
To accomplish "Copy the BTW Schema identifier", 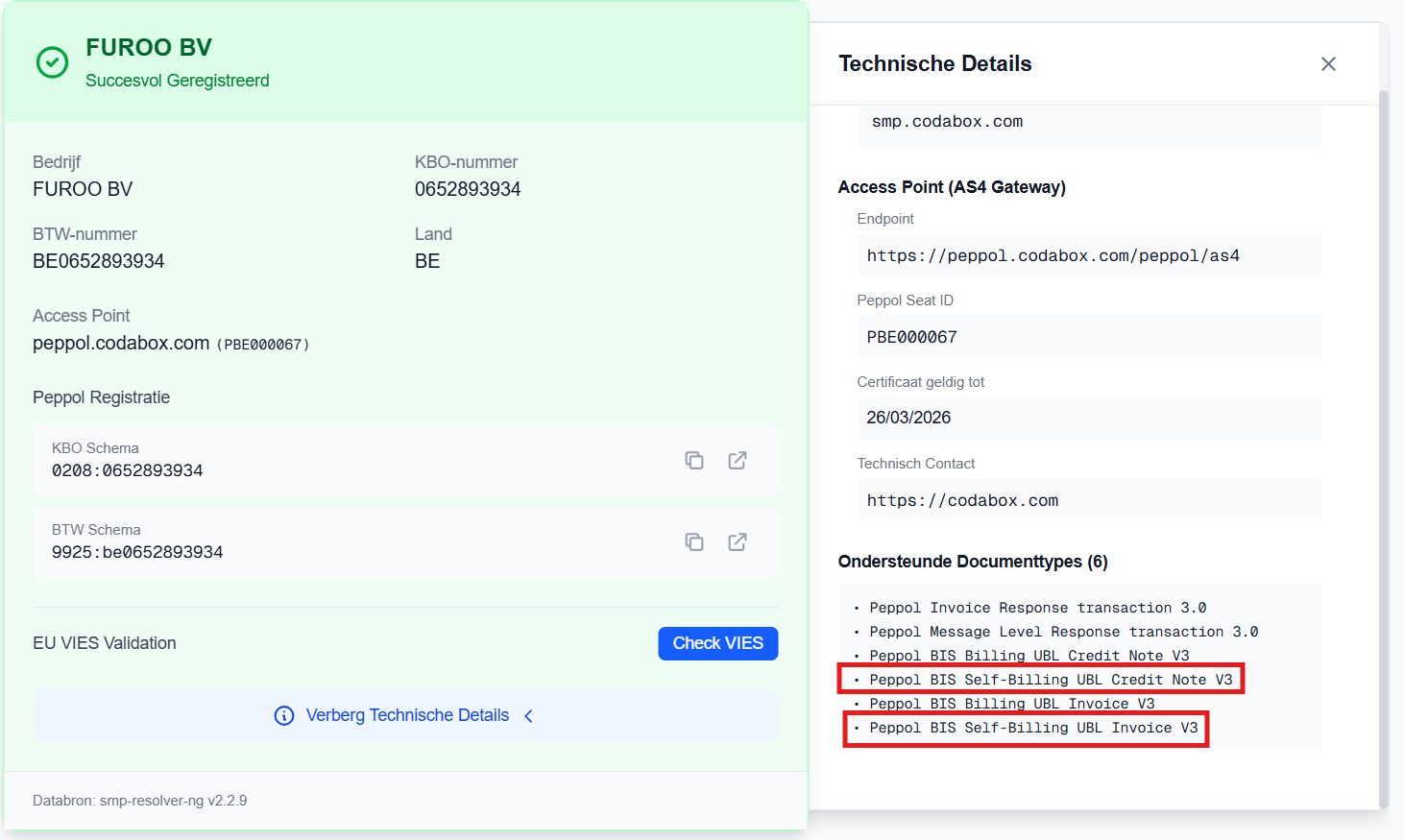I will click(x=694, y=542).
